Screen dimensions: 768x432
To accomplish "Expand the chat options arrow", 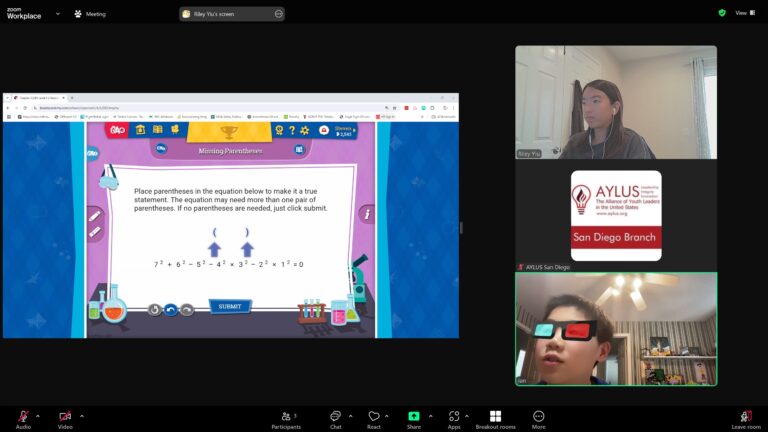I will click(351, 416).
